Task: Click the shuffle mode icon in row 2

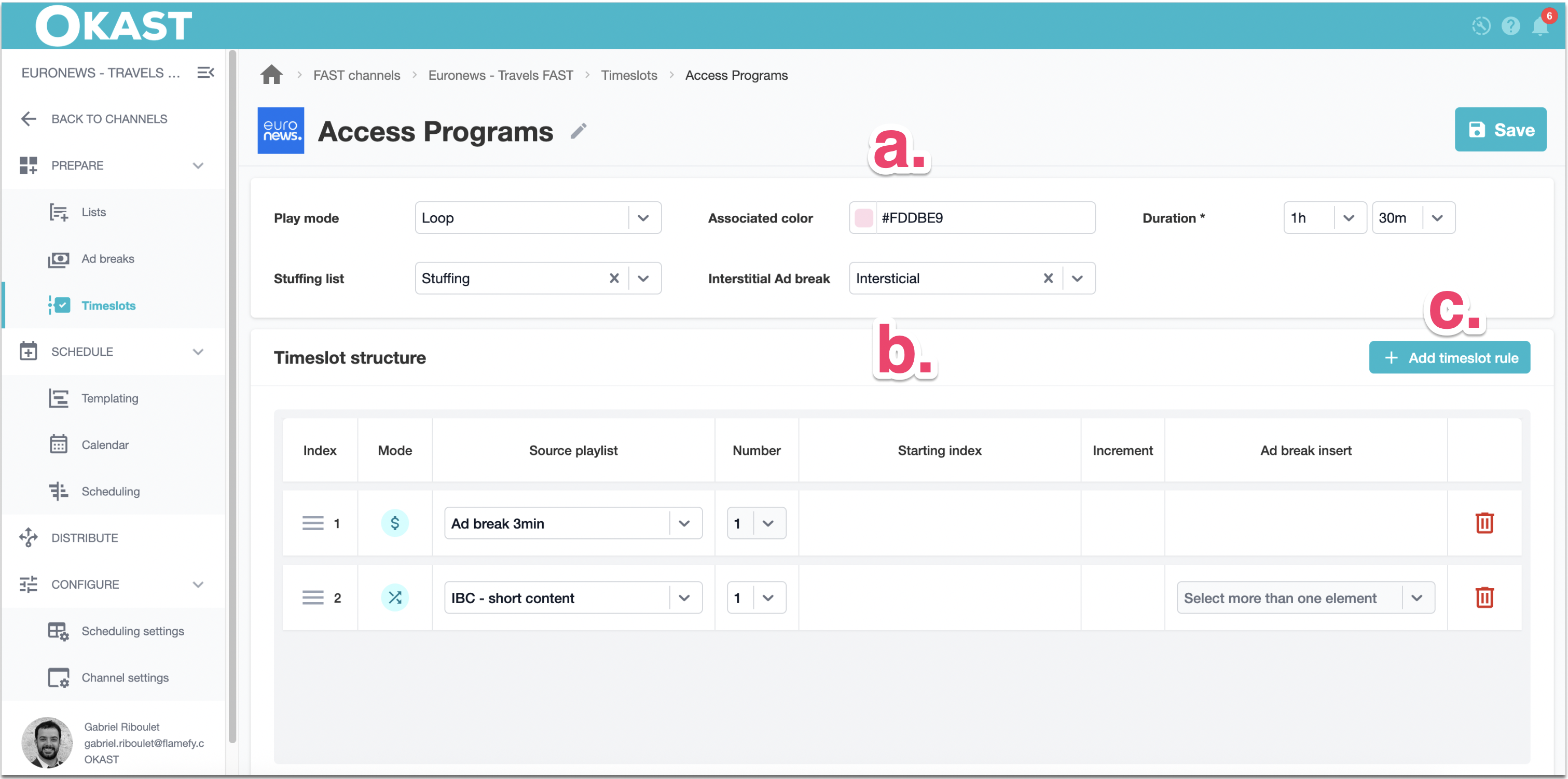Action: click(x=394, y=597)
